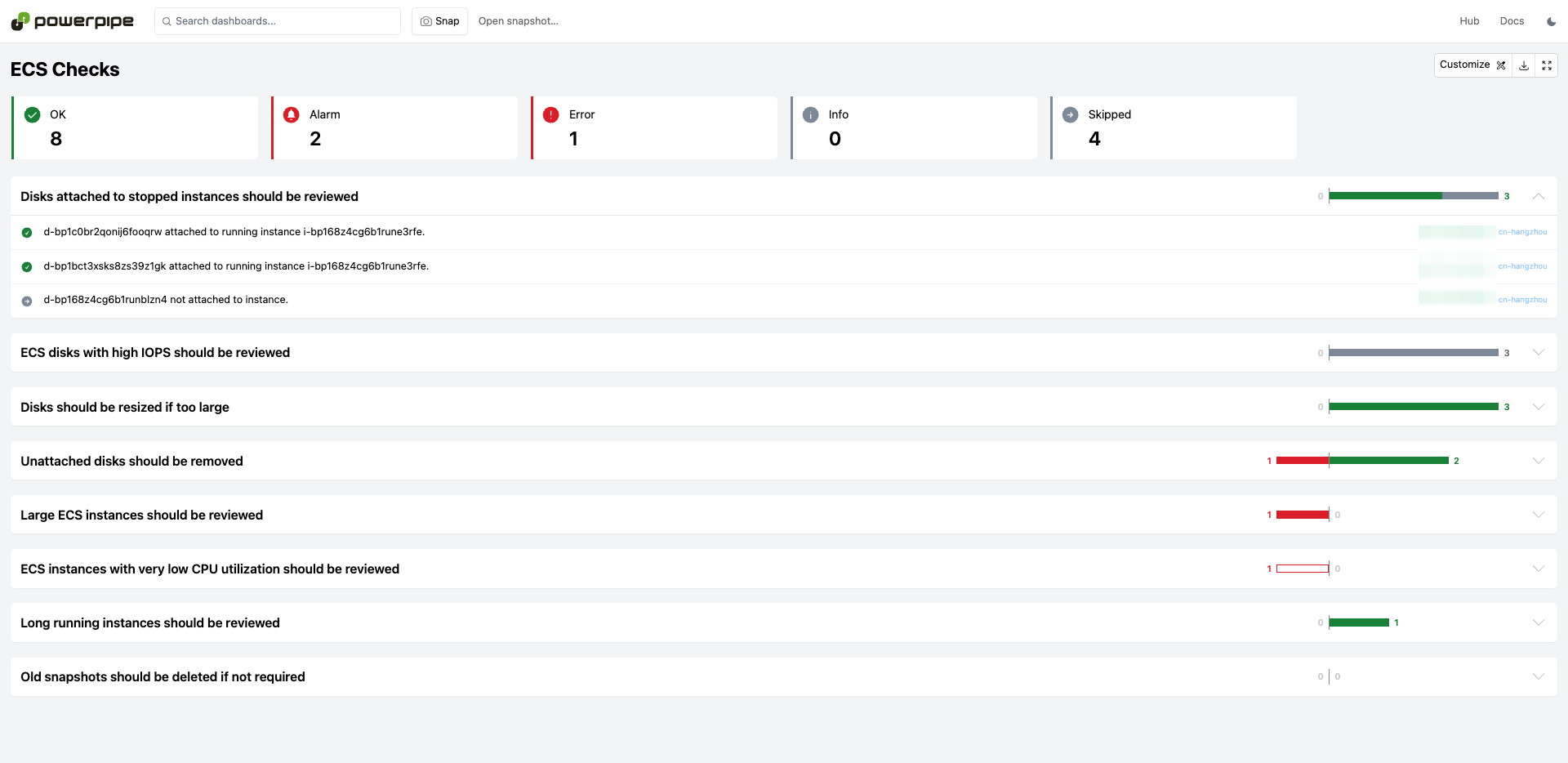Click the ECS disks with high IOPS grey bar
Image resolution: width=1568 pixels, height=763 pixels.
(x=1414, y=352)
